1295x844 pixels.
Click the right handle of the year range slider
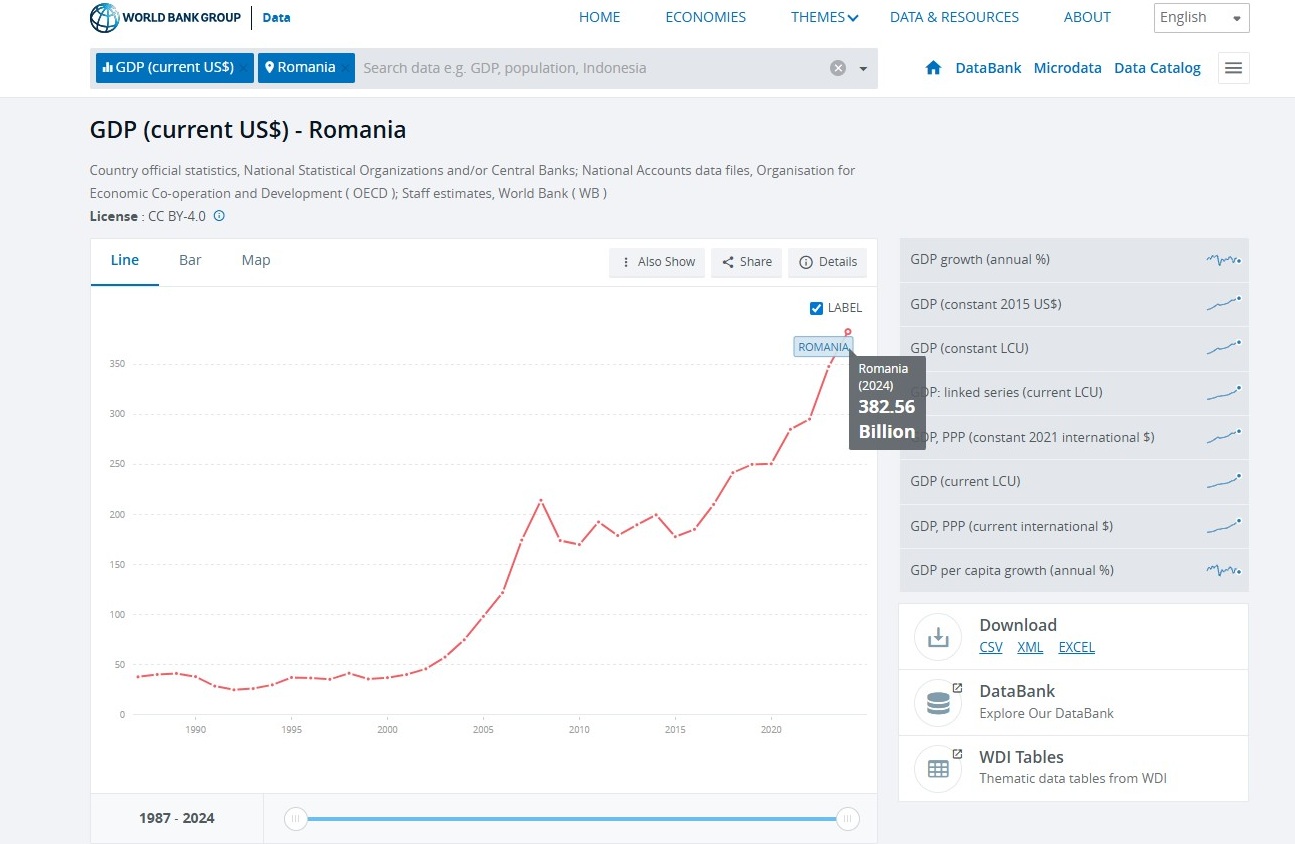tap(847, 819)
